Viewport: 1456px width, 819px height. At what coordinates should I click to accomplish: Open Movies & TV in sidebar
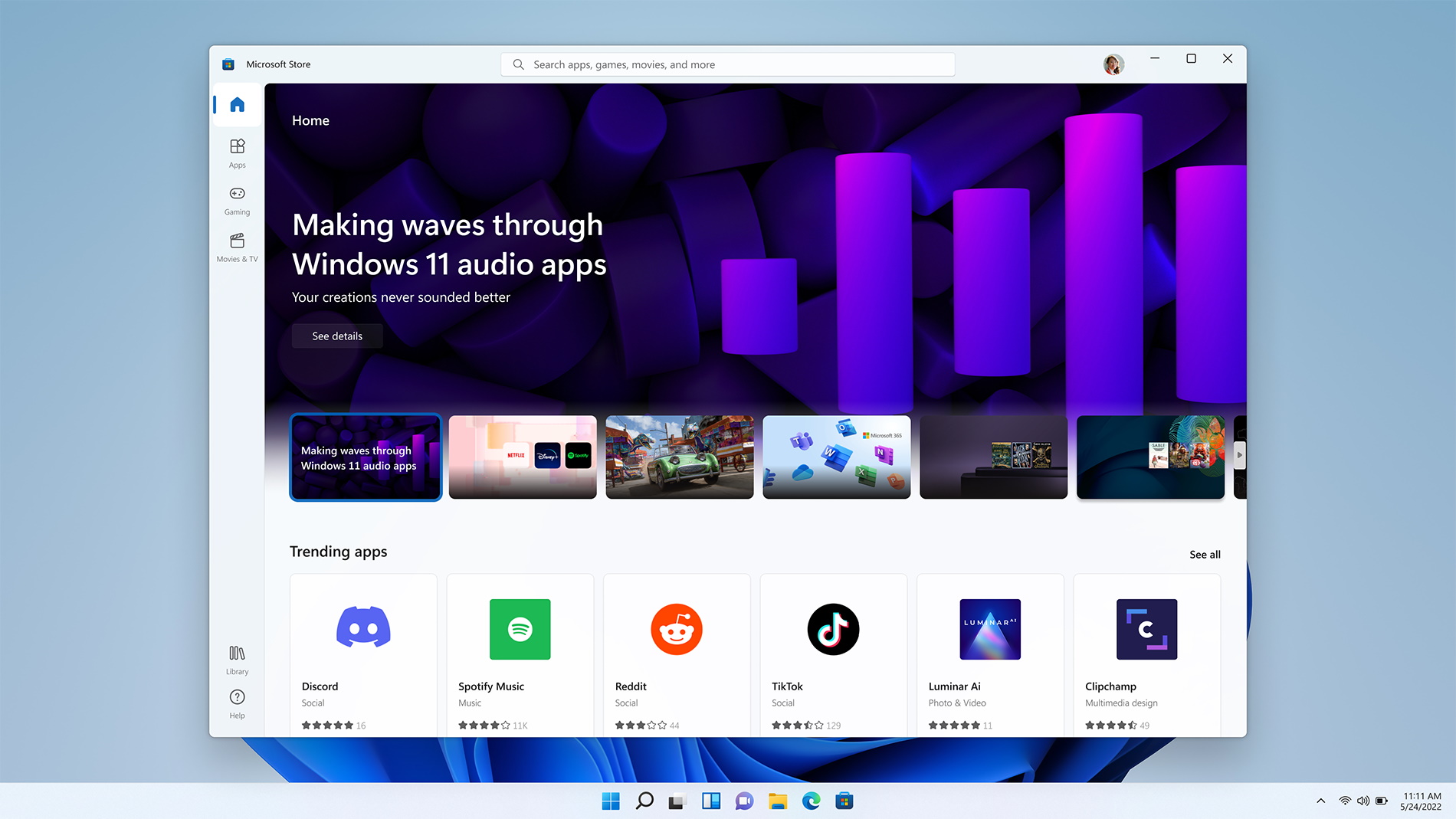237,247
